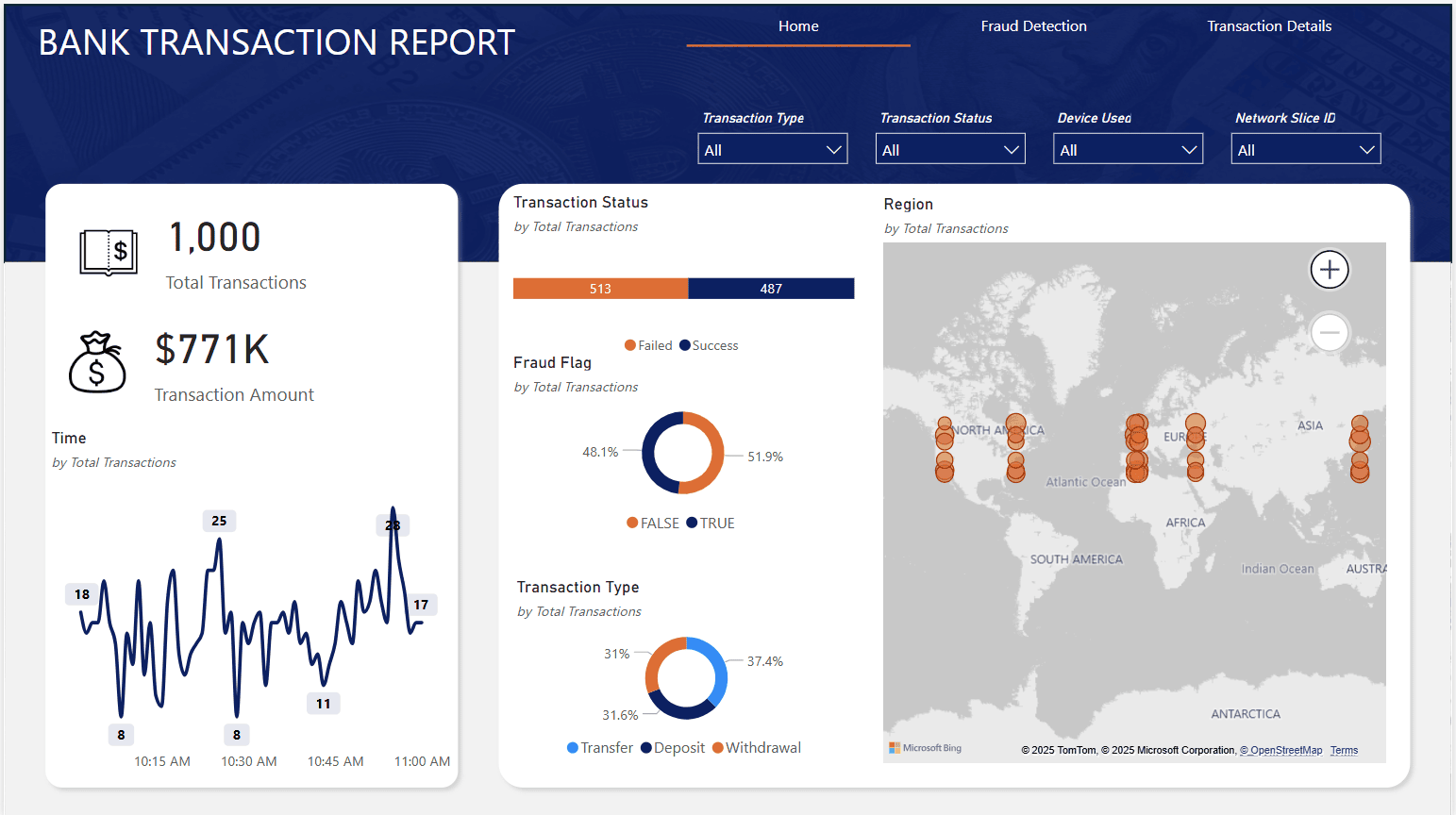This screenshot has height=815, width=1456.
Task: Open the OpenStreetMap attribution link
Action: point(1281,751)
